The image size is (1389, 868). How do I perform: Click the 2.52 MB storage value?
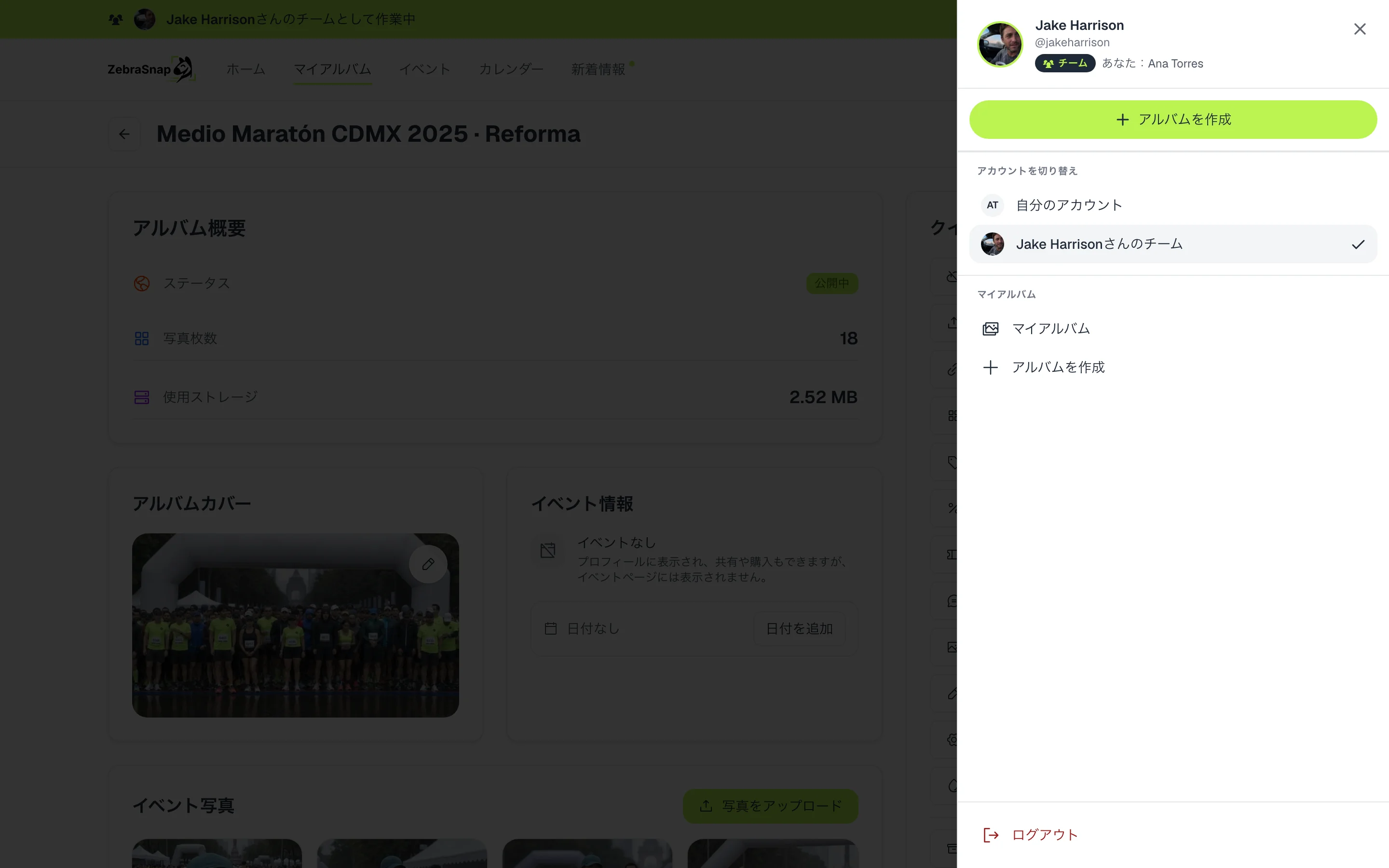[x=823, y=397]
